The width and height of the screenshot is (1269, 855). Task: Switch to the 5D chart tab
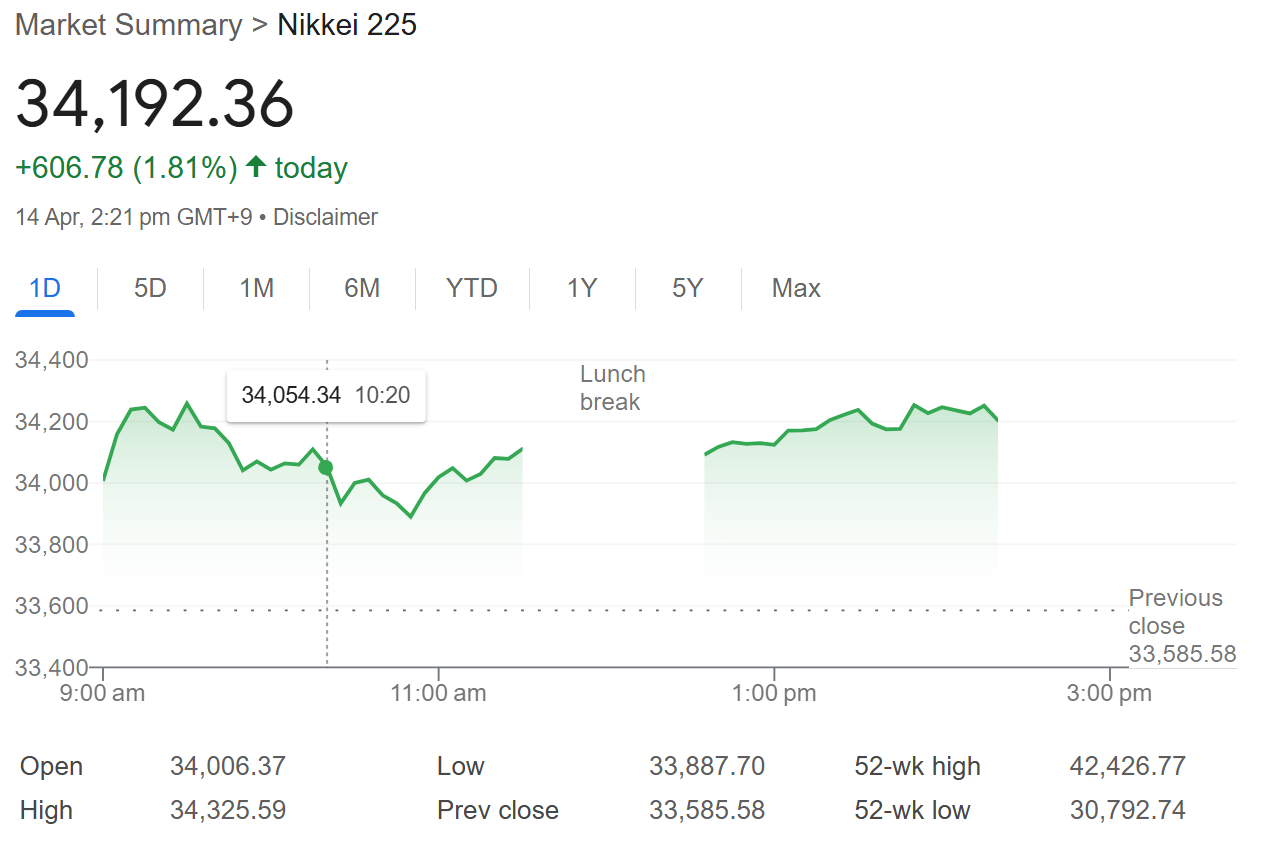tap(150, 289)
